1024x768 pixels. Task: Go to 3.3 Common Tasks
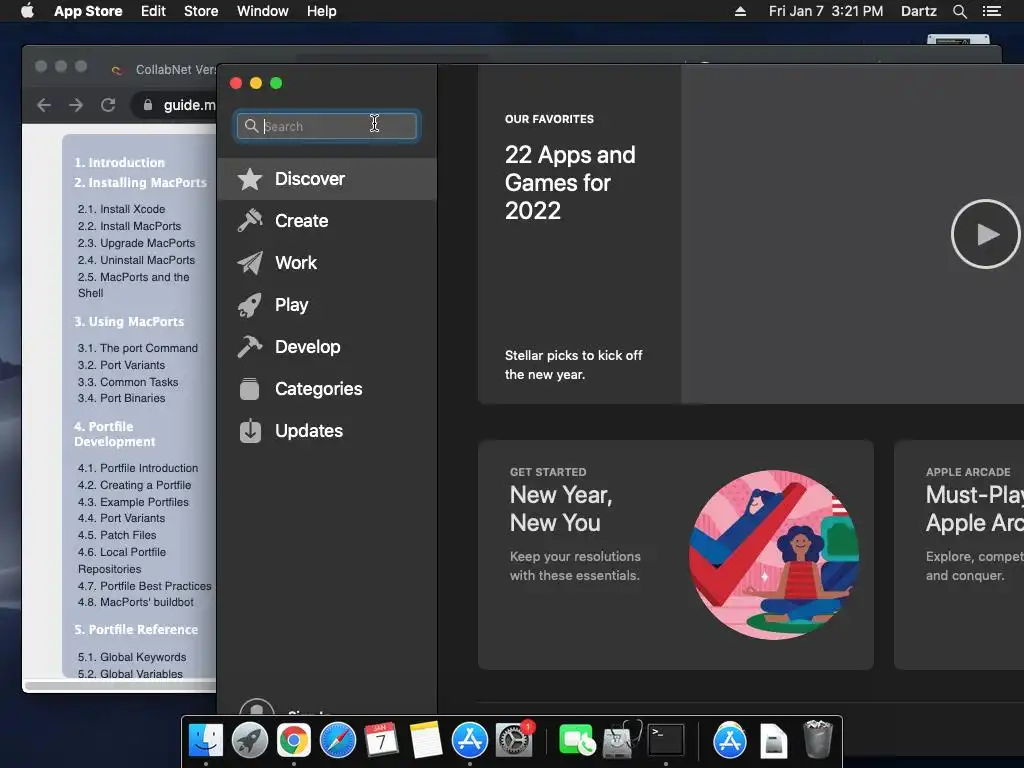click(128, 382)
